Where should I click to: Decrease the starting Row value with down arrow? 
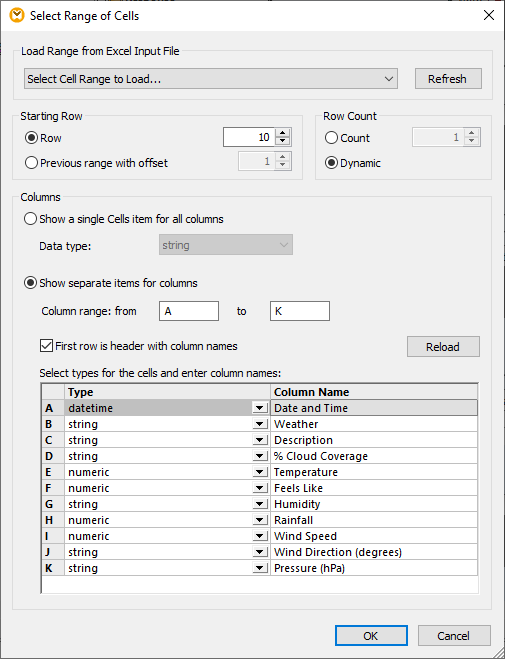click(x=282, y=142)
